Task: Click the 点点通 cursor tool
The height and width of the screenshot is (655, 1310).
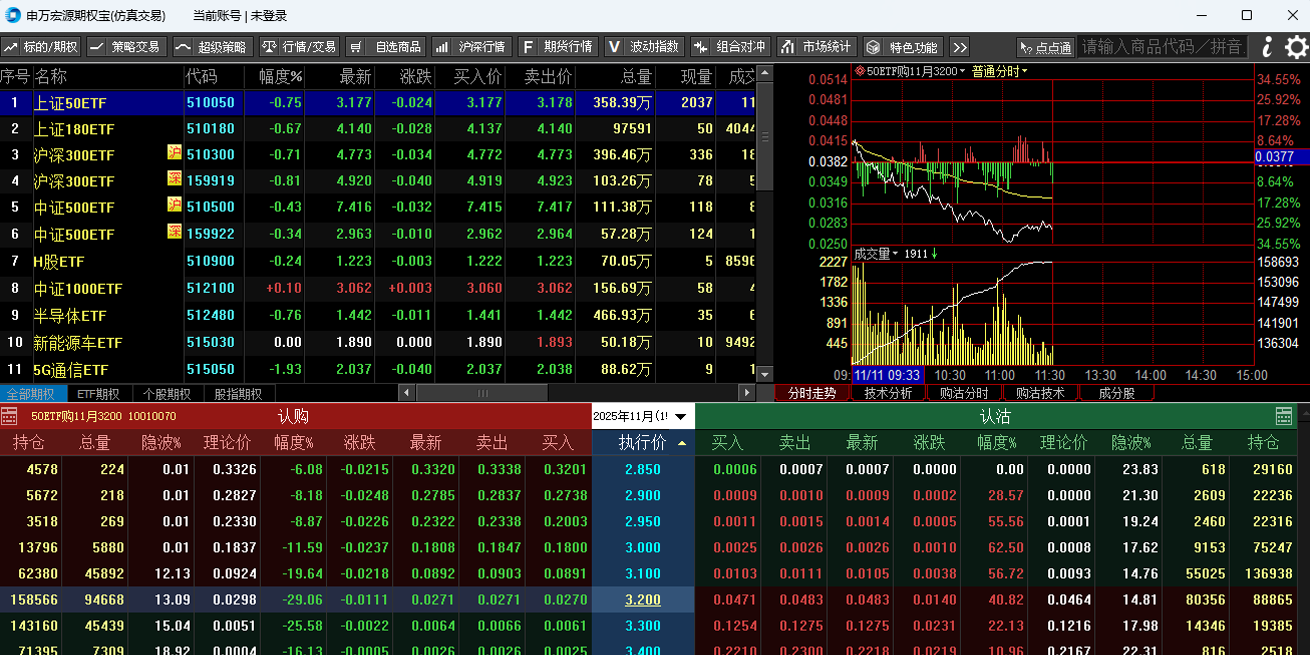Action: [1045, 47]
